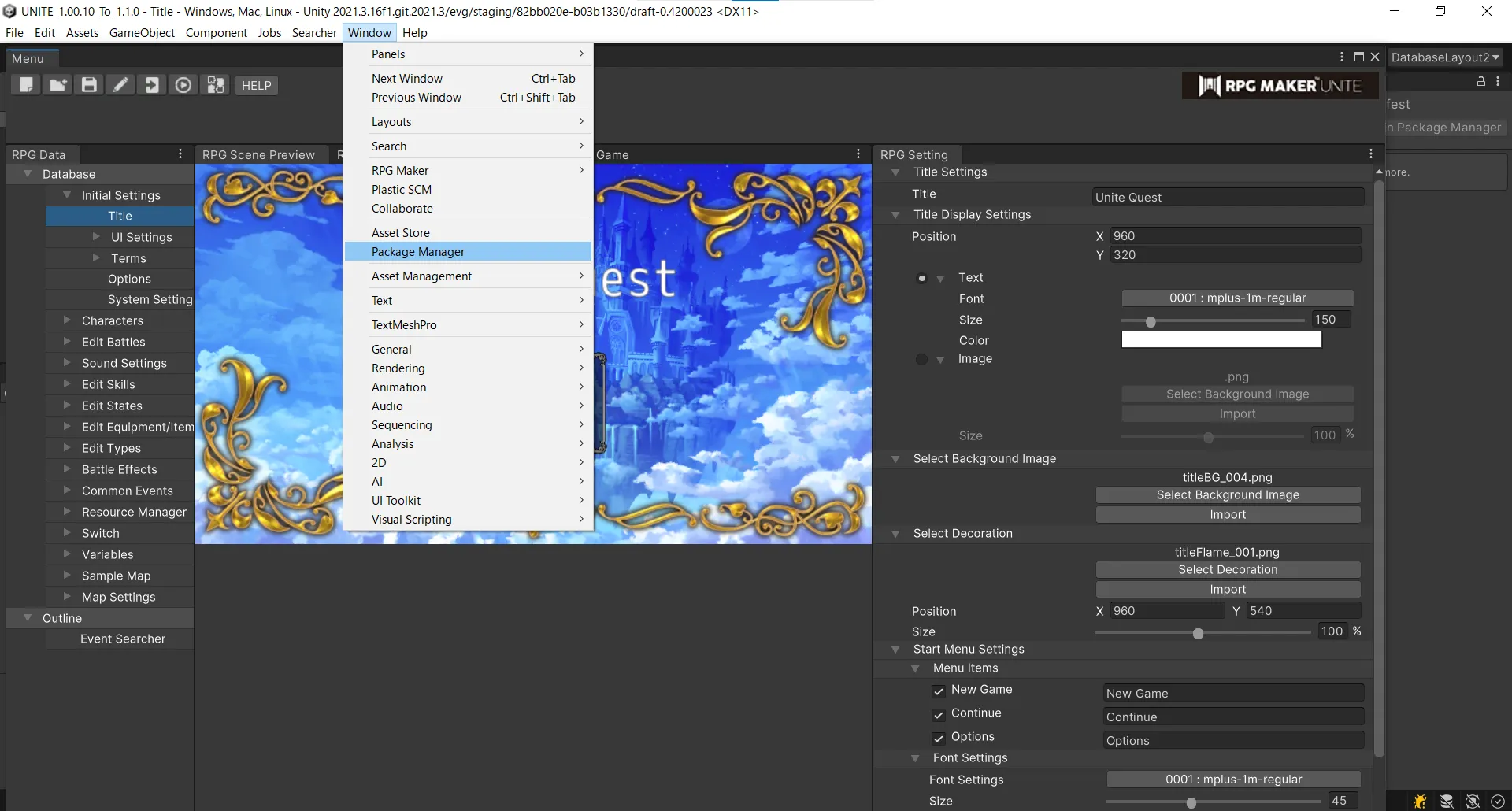Collapse the Select Decoration section
This screenshot has width=1512, height=811.
point(895,534)
